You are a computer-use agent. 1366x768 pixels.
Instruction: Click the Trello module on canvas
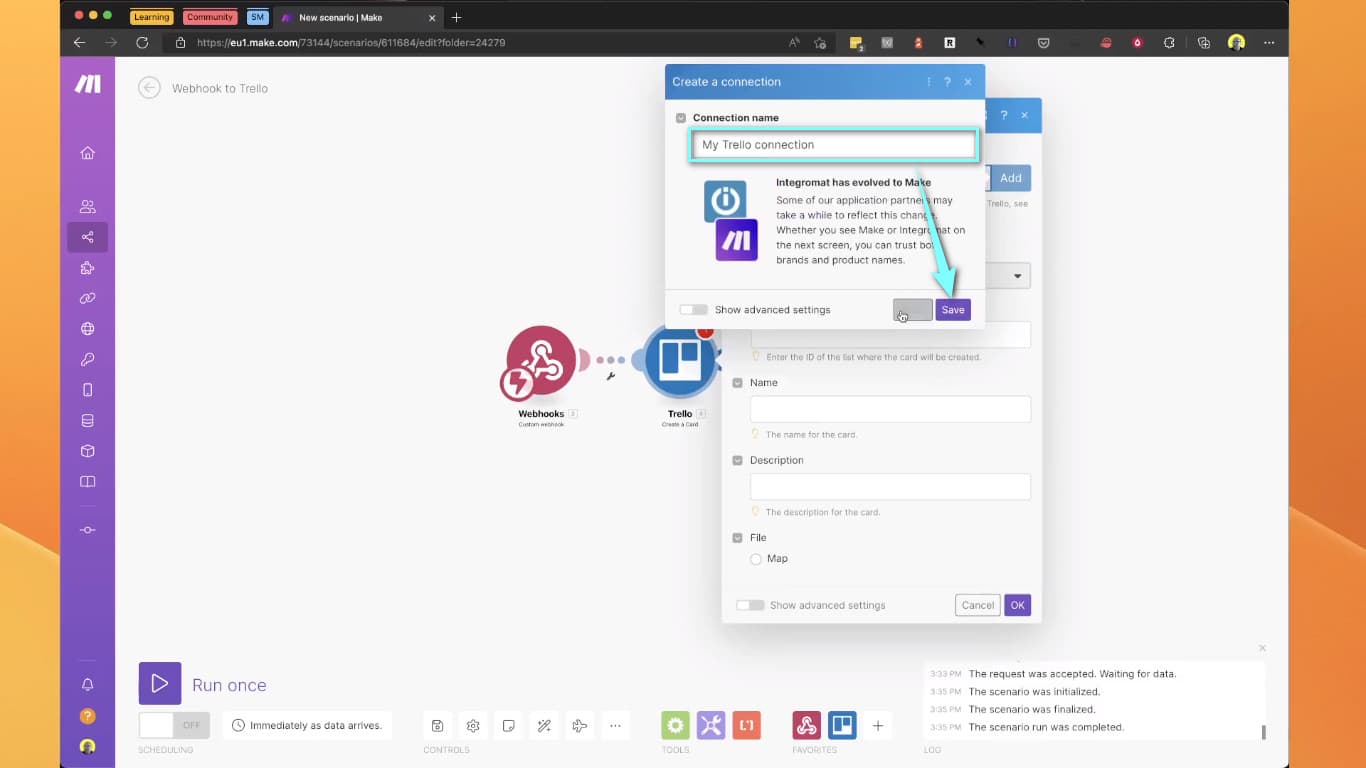(x=680, y=360)
